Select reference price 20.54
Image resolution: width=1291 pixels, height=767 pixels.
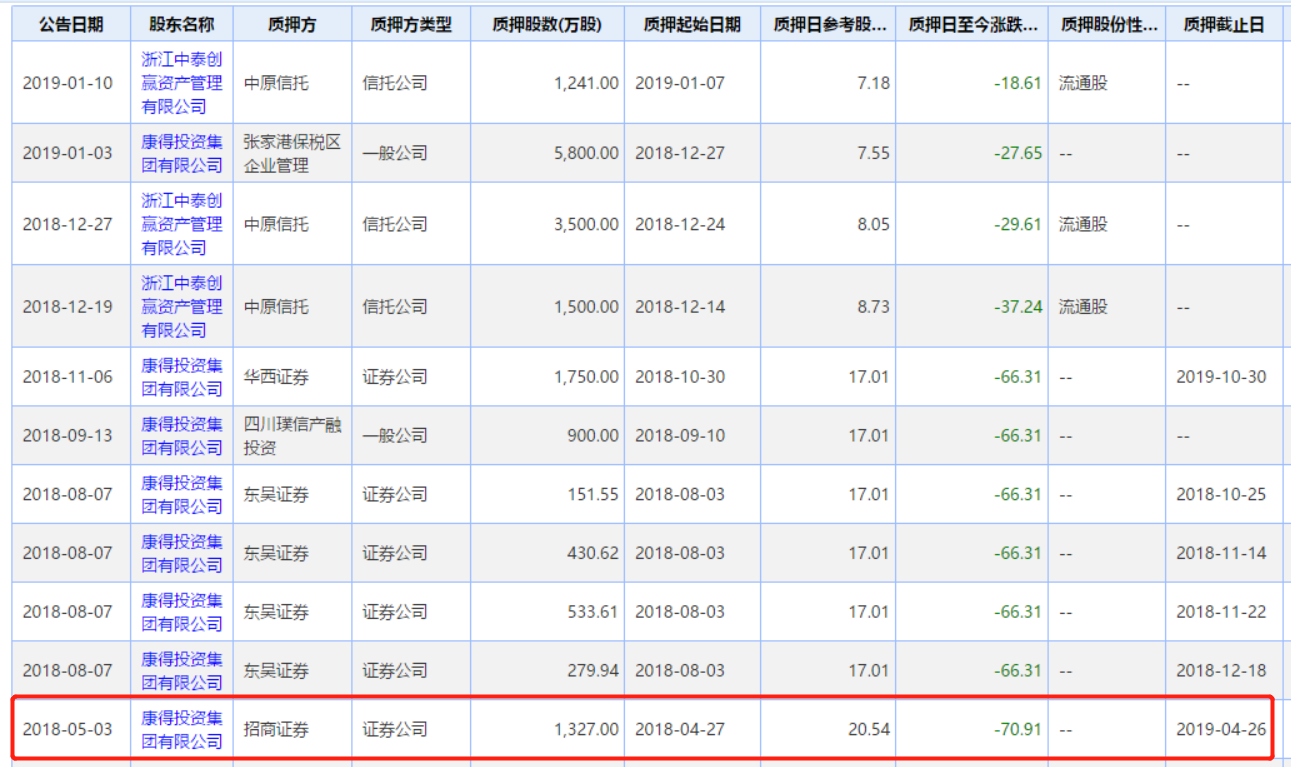click(x=869, y=730)
